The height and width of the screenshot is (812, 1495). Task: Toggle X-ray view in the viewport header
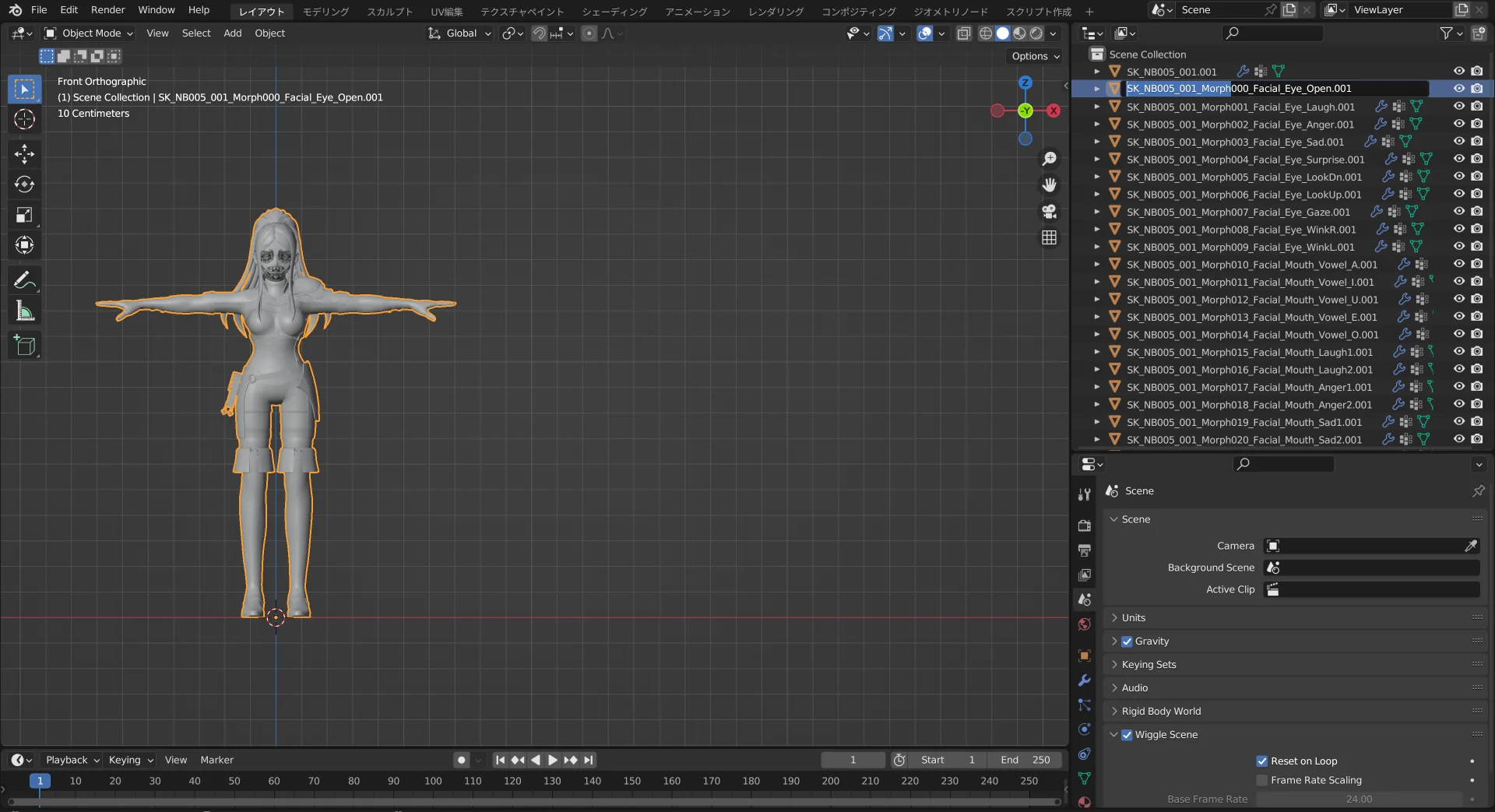pos(964,33)
